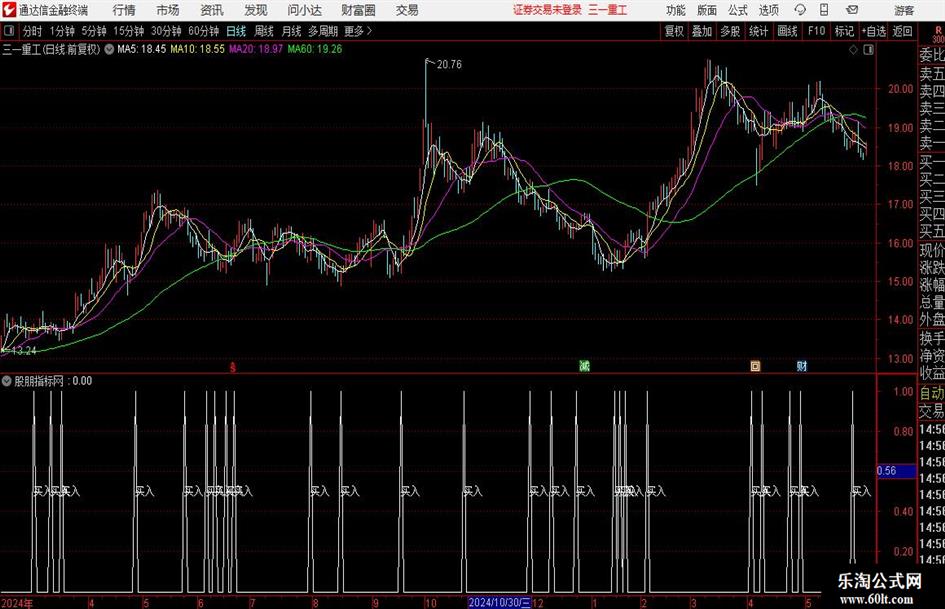Click the red $ marker under chart
Image resolution: width=945 pixels, height=609 pixels.
click(x=233, y=367)
